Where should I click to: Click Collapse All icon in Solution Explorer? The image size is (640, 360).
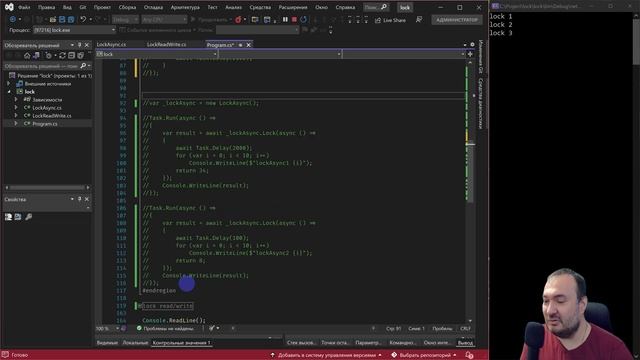coord(71,56)
